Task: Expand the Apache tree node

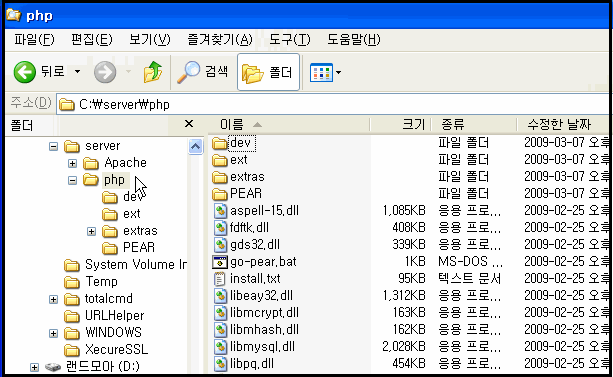Action: click(72, 163)
